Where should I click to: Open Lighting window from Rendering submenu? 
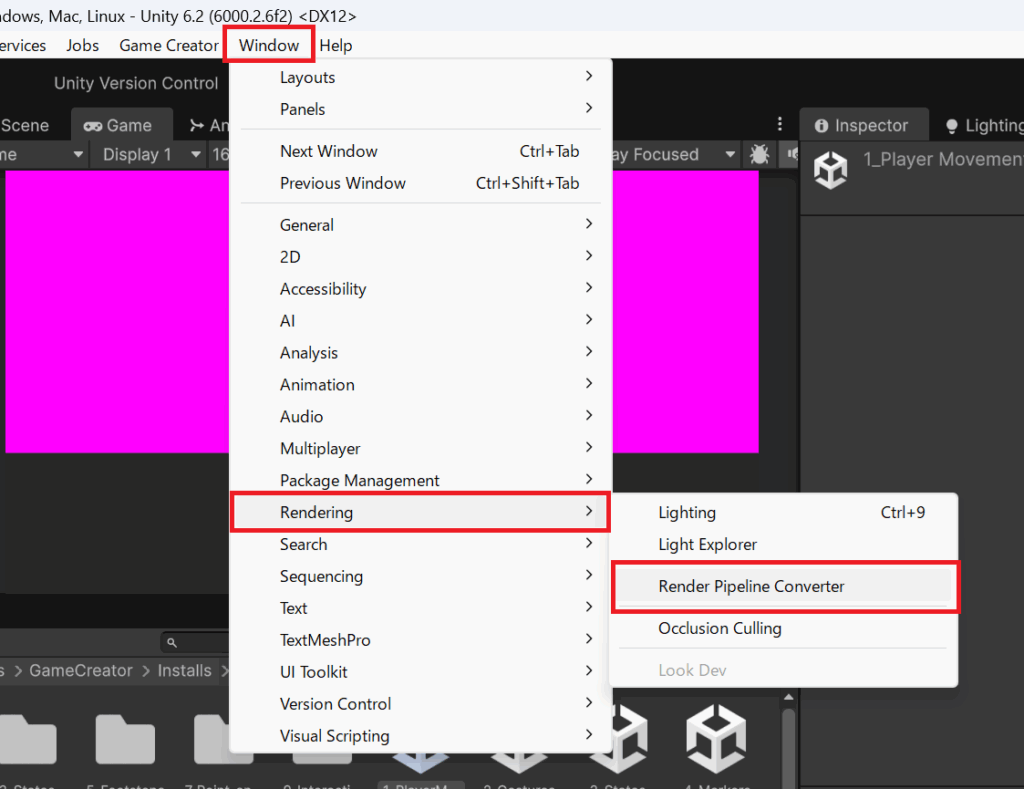pyautogui.click(x=687, y=512)
